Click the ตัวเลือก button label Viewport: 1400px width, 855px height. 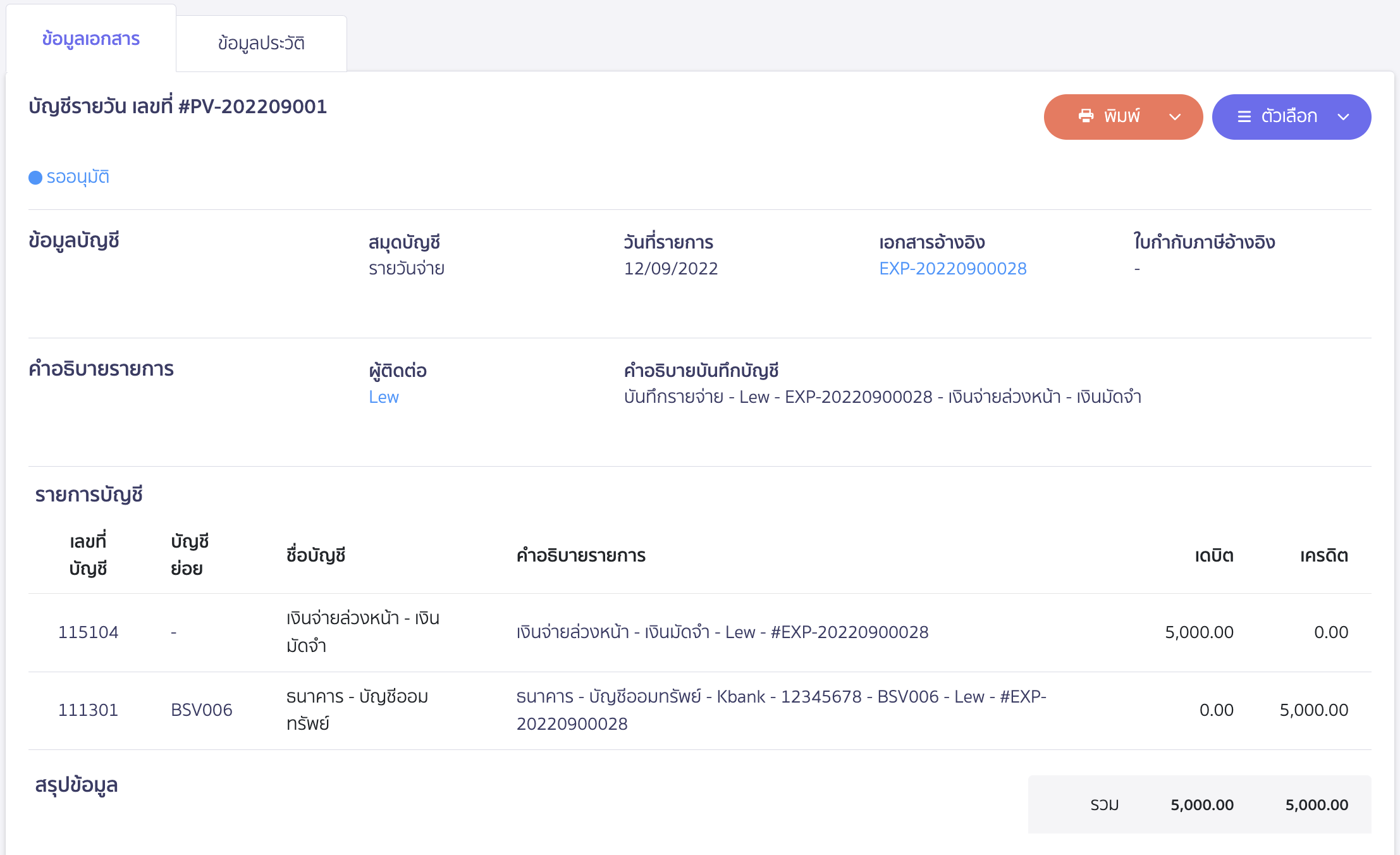click(1289, 116)
